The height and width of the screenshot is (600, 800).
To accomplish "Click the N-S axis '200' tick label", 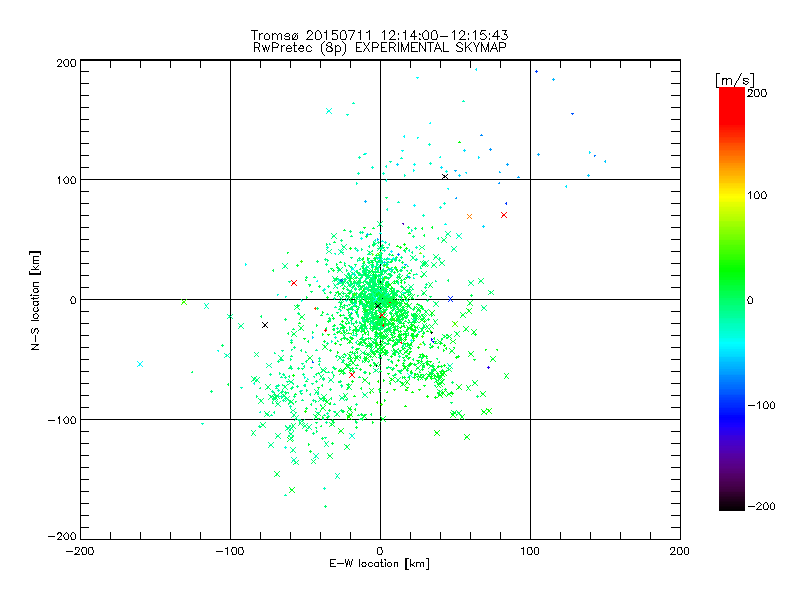I will point(66,63).
